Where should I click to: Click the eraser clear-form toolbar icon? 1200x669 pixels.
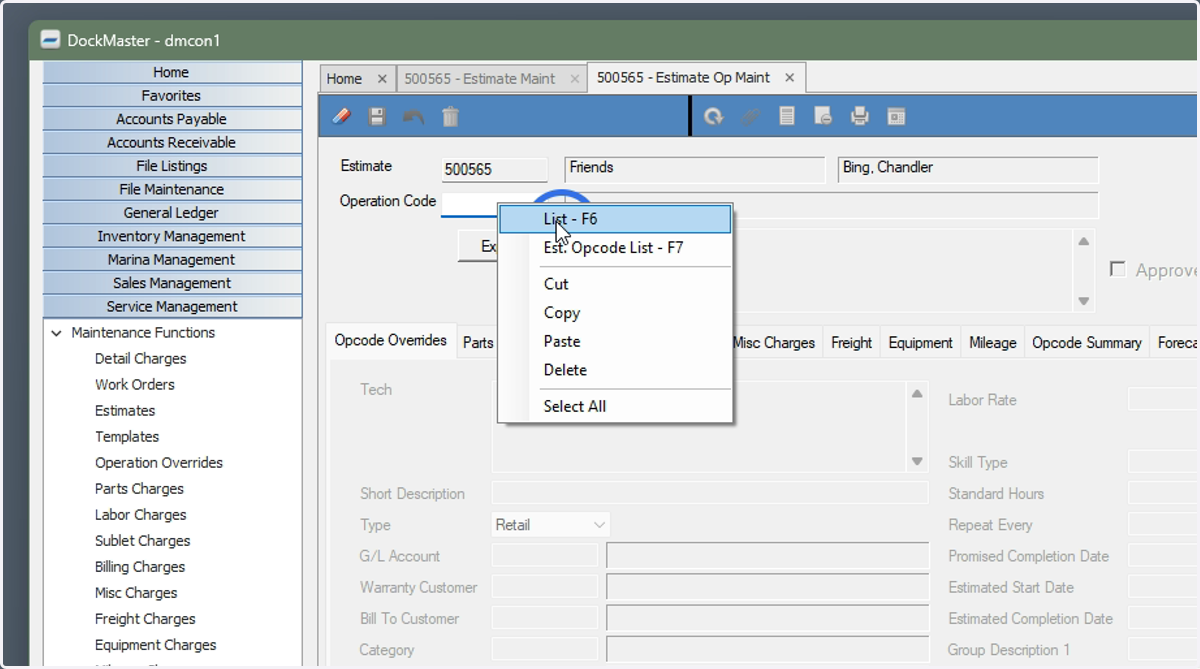point(341,117)
